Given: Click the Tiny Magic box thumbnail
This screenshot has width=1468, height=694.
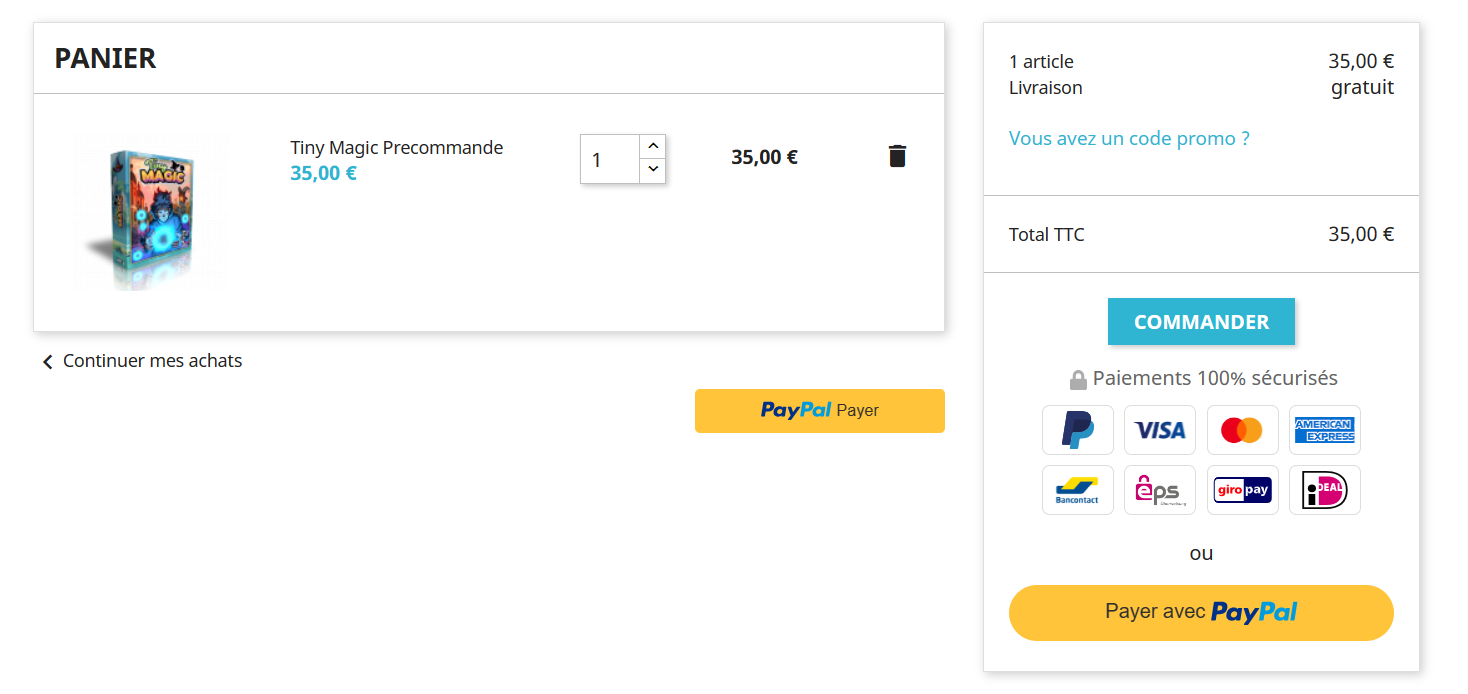Looking at the screenshot, I should pos(150,213).
